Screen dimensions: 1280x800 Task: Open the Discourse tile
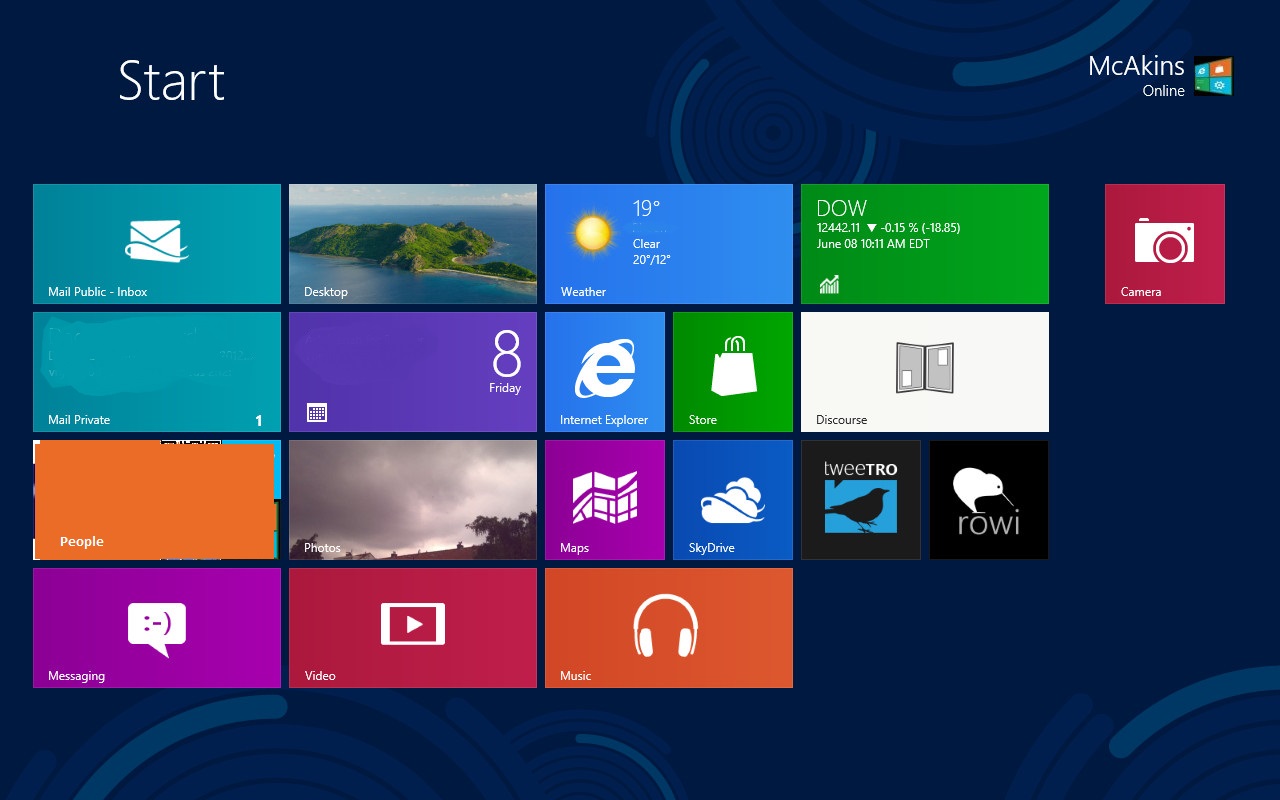(924, 371)
